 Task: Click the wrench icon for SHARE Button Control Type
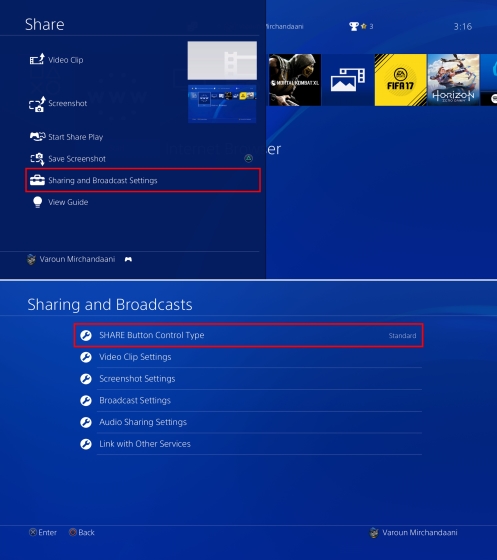click(x=86, y=335)
